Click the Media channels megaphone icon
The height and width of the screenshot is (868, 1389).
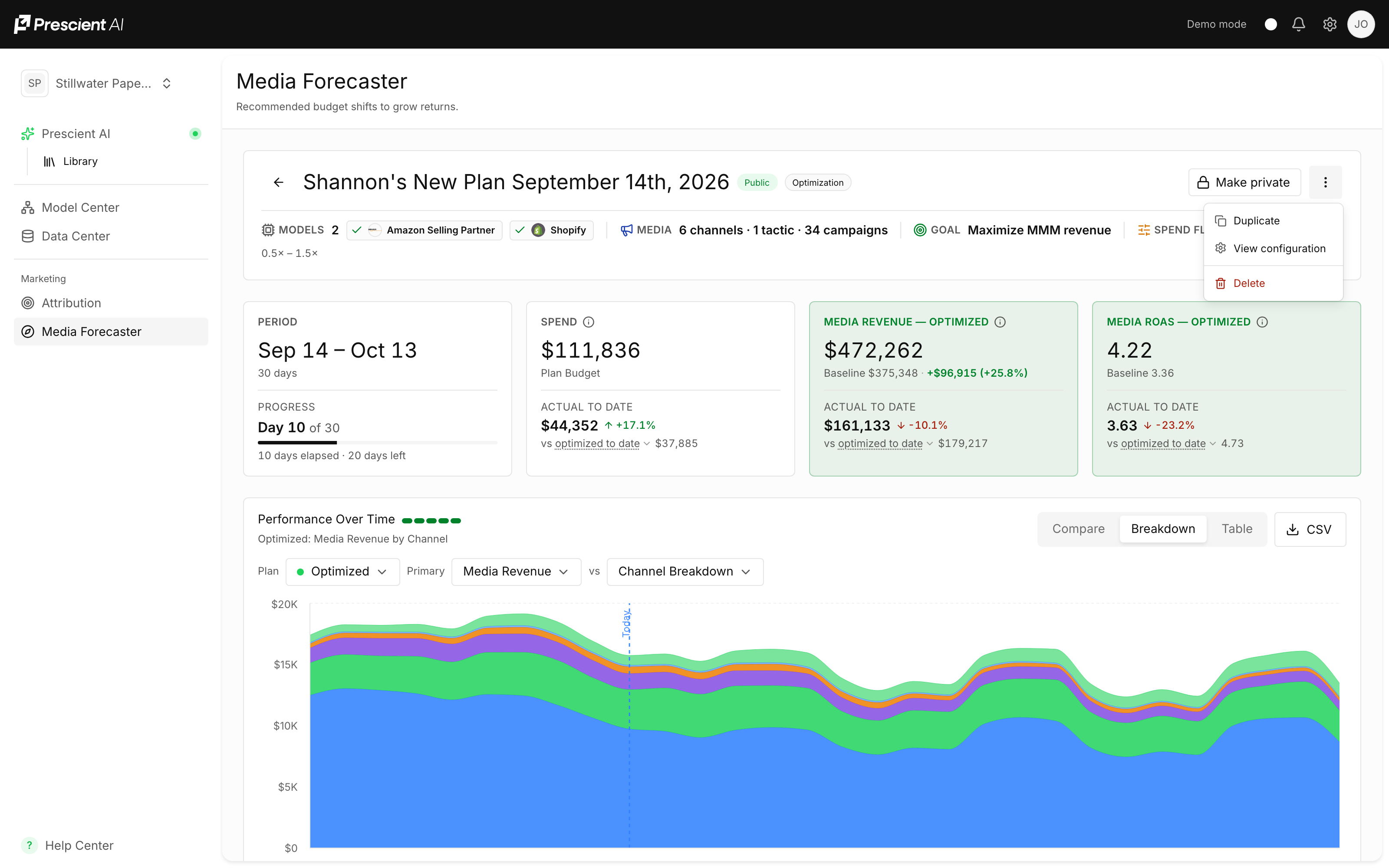tap(626, 230)
